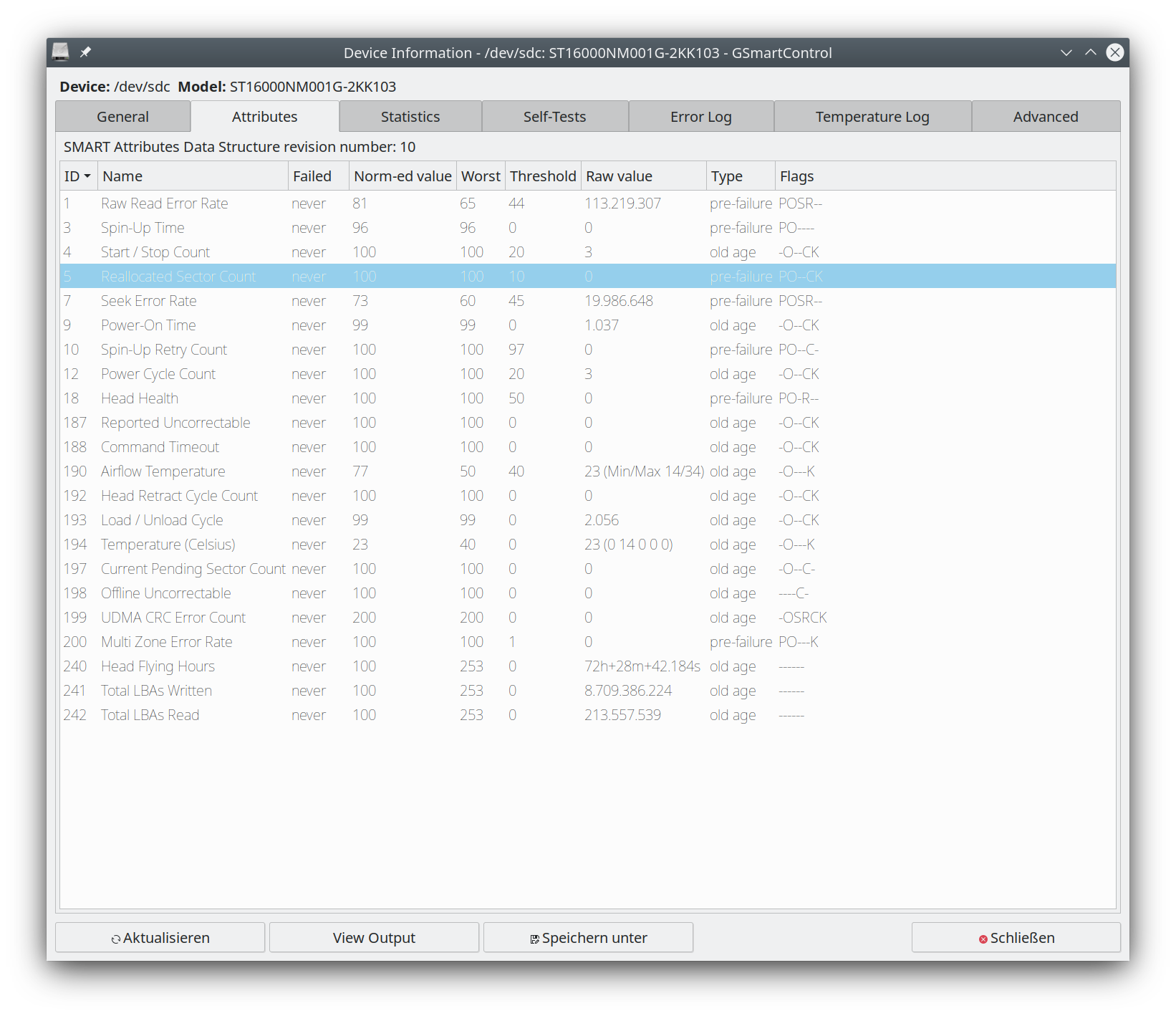1176x1016 pixels.
Task: Click raw value 19.986.648
Action: pos(619,301)
